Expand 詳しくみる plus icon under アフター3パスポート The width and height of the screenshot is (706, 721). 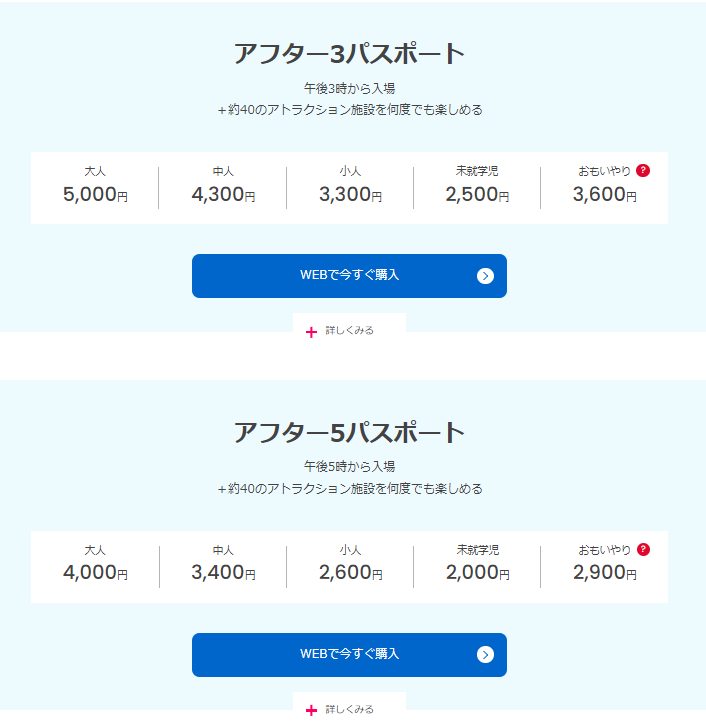coord(311,331)
